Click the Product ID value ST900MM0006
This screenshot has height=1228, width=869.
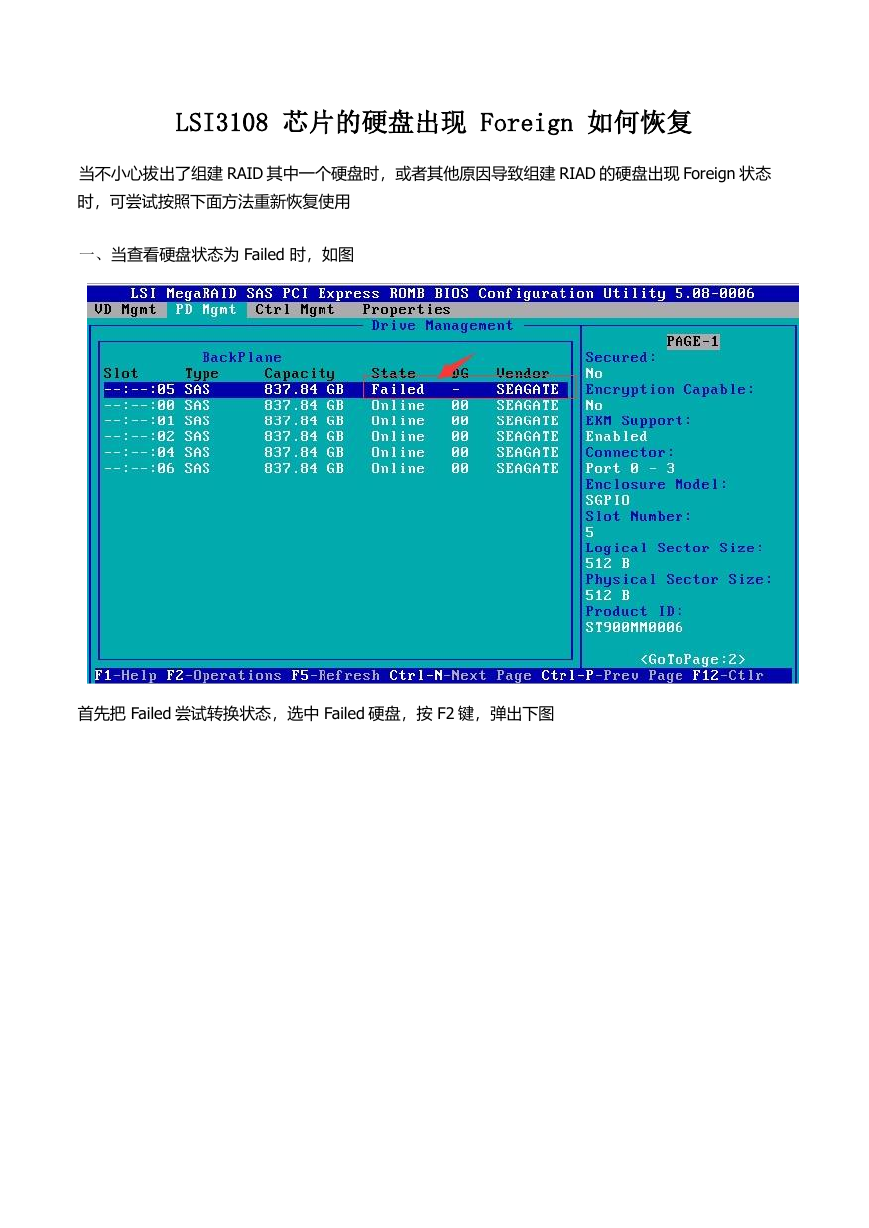tap(634, 627)
